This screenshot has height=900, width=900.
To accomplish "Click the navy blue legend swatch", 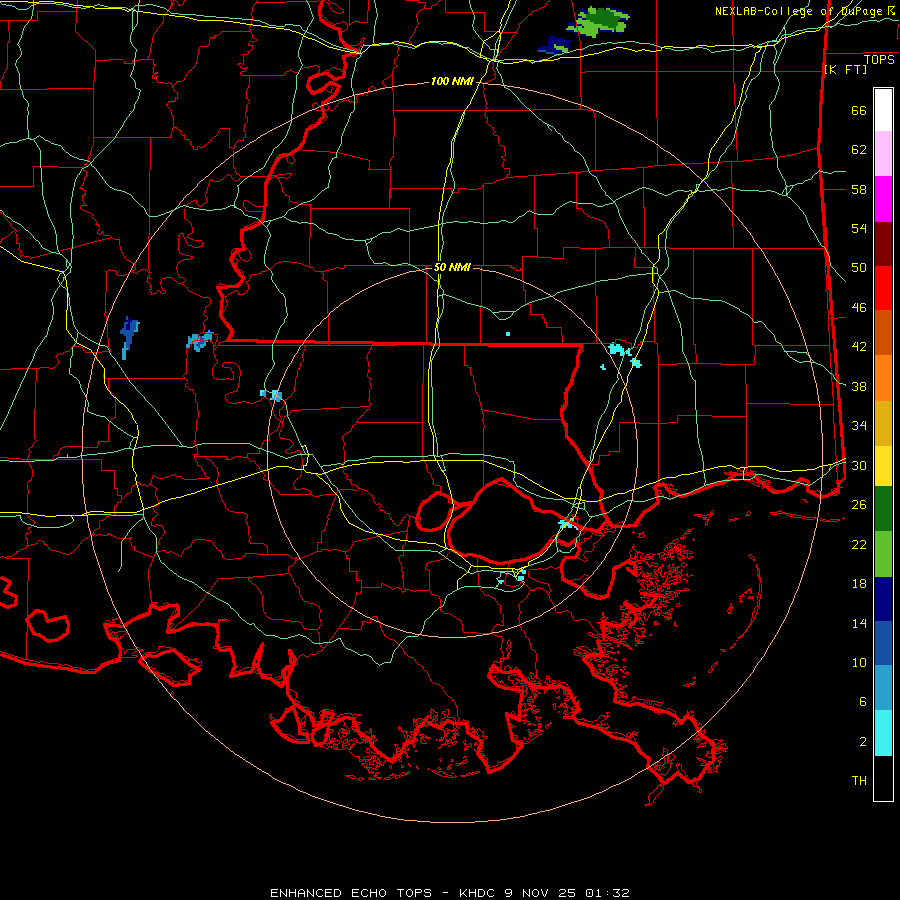I will 883,599.
